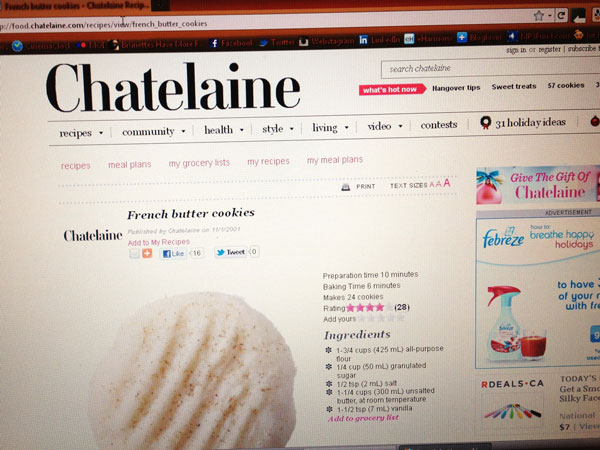600x450 pixels.
Task: Reload page using the refresh icon
Action: [561, 15]
